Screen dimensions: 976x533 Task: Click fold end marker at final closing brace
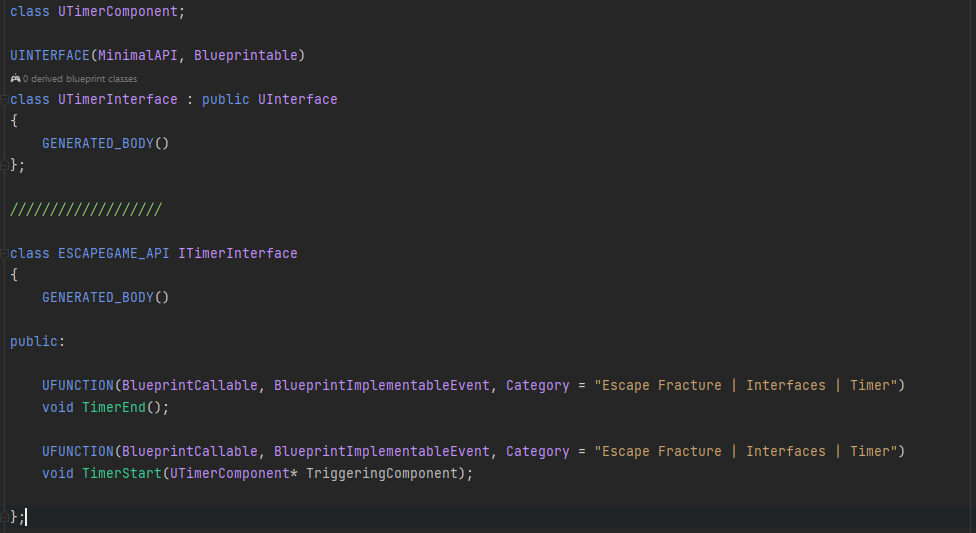(x=4, y=517)
